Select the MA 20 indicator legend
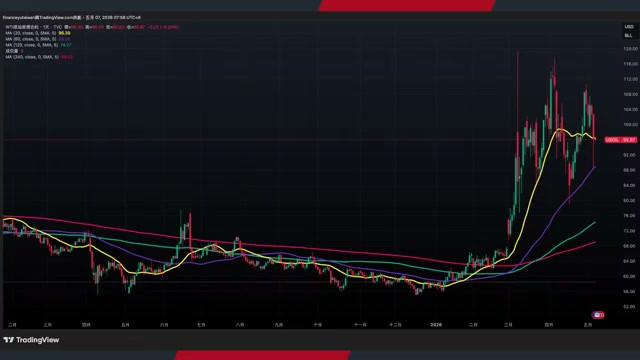The image size is (640, 360). 31,33
